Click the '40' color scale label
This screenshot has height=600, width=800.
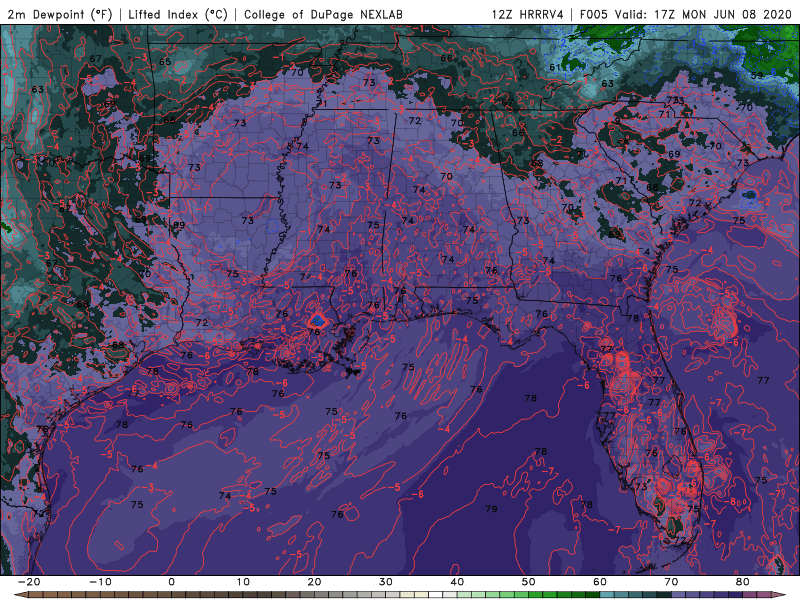457,582
